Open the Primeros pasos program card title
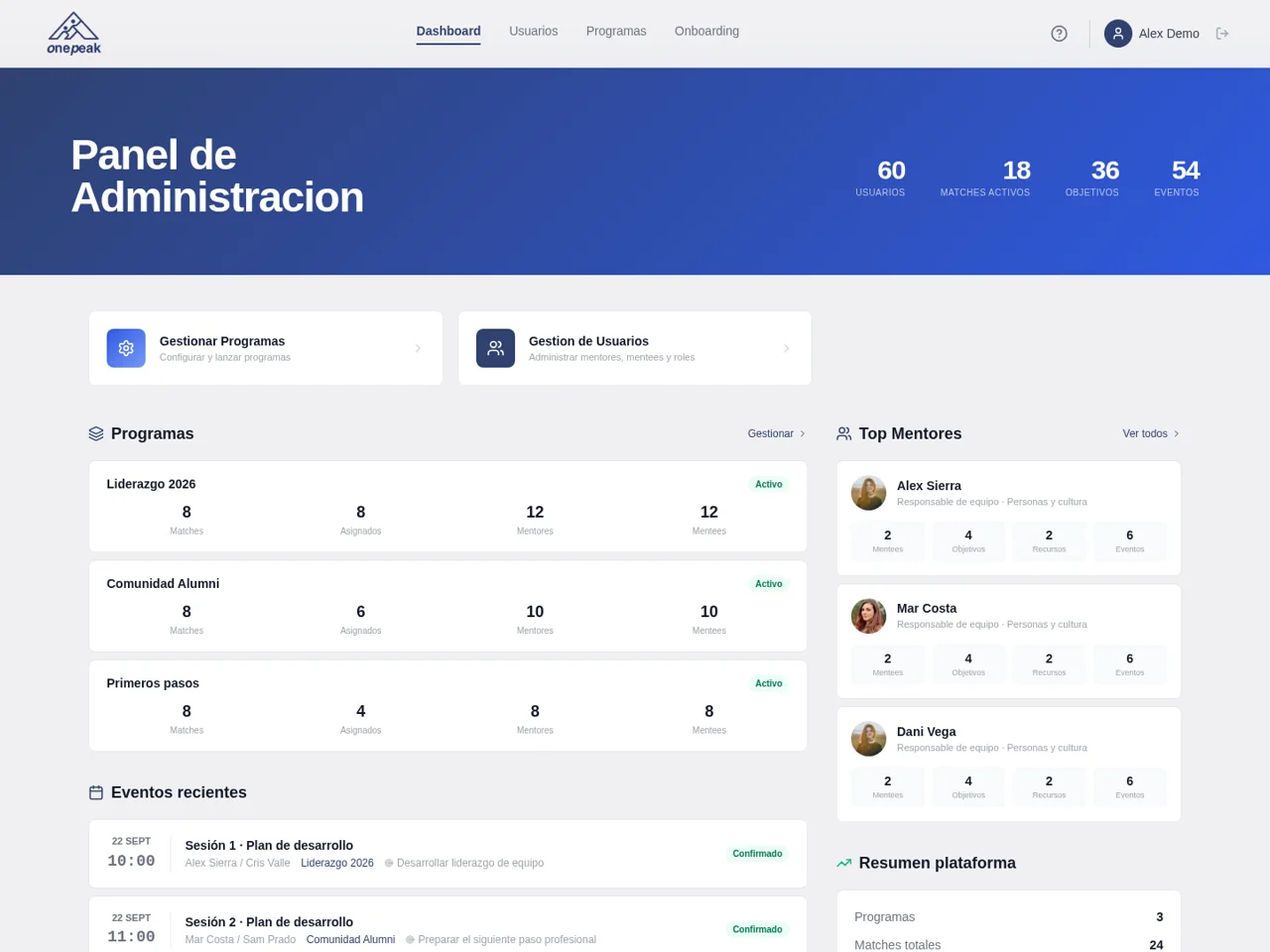Screen dimensions: 1270x952 pos(153,683)
